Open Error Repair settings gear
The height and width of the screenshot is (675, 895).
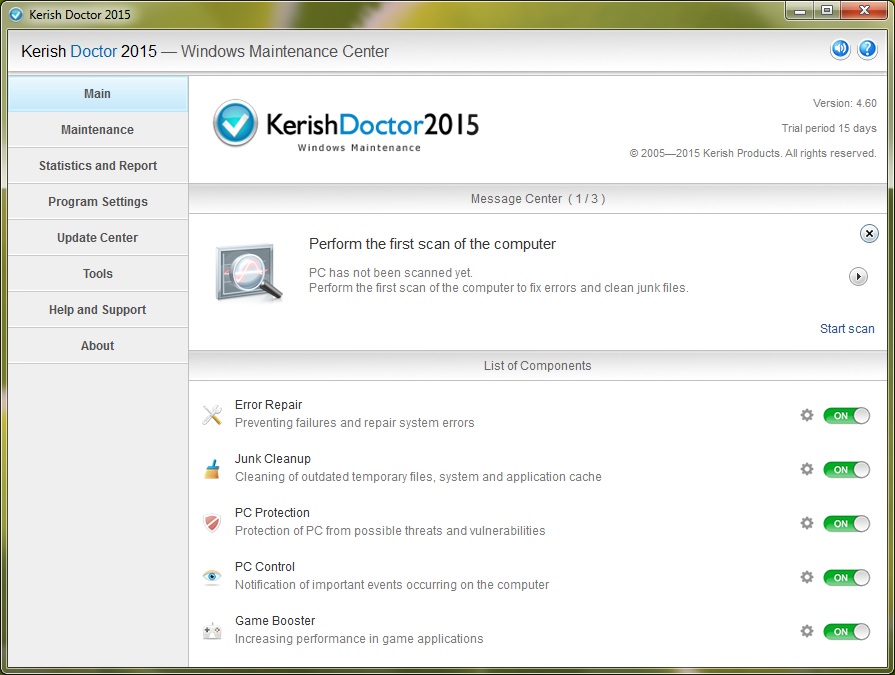(x=807, y=415)
